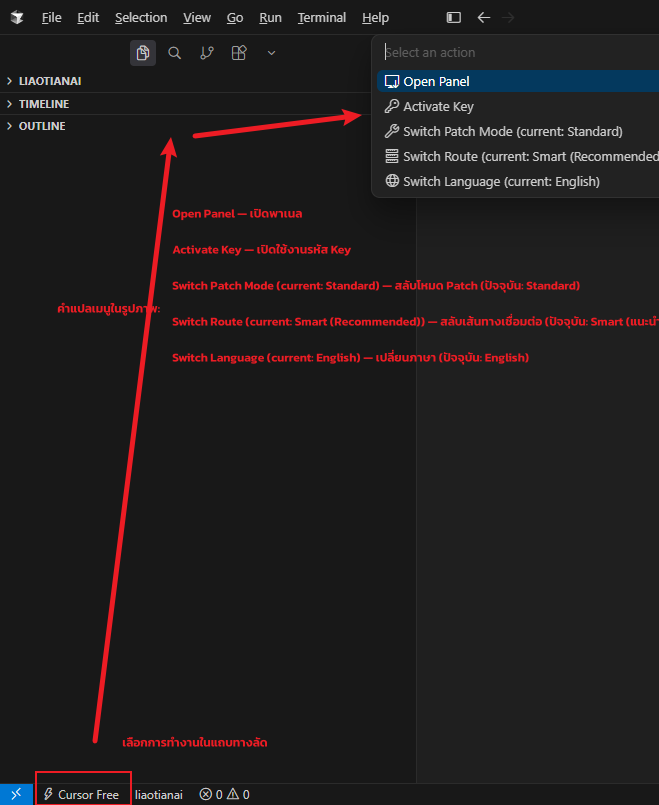Choose Switch Patch Mode action

[x=518, y=131]
